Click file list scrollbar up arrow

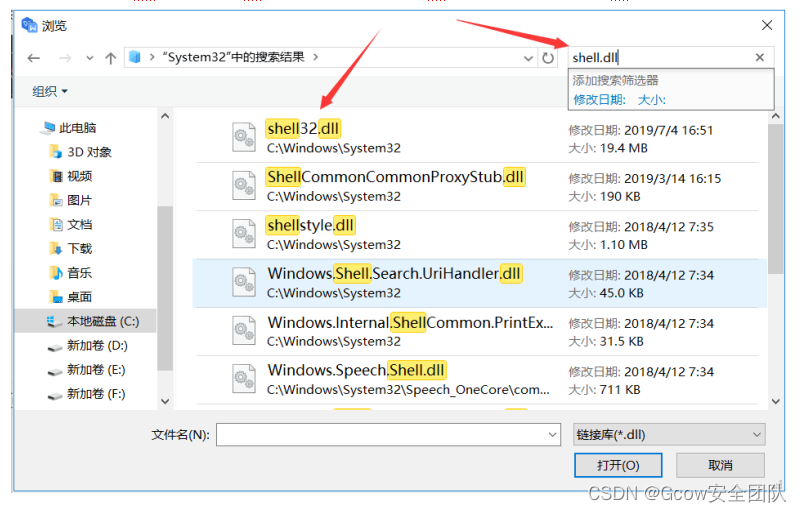coord(775,117)
